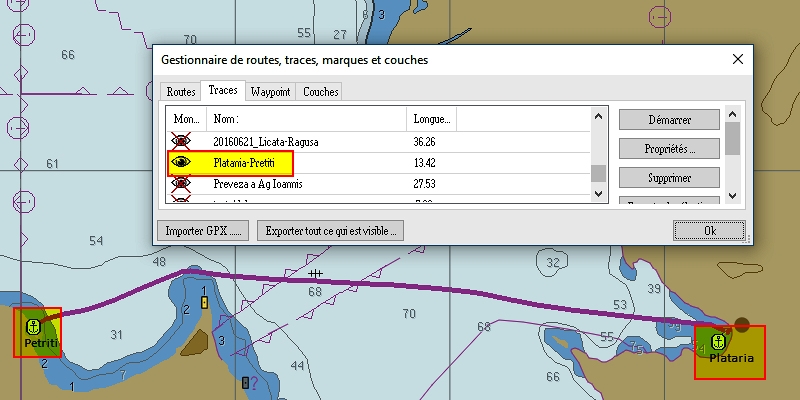Switch to the Routes tab
This screenshot has width=800, height=400.
pos(180,92)
